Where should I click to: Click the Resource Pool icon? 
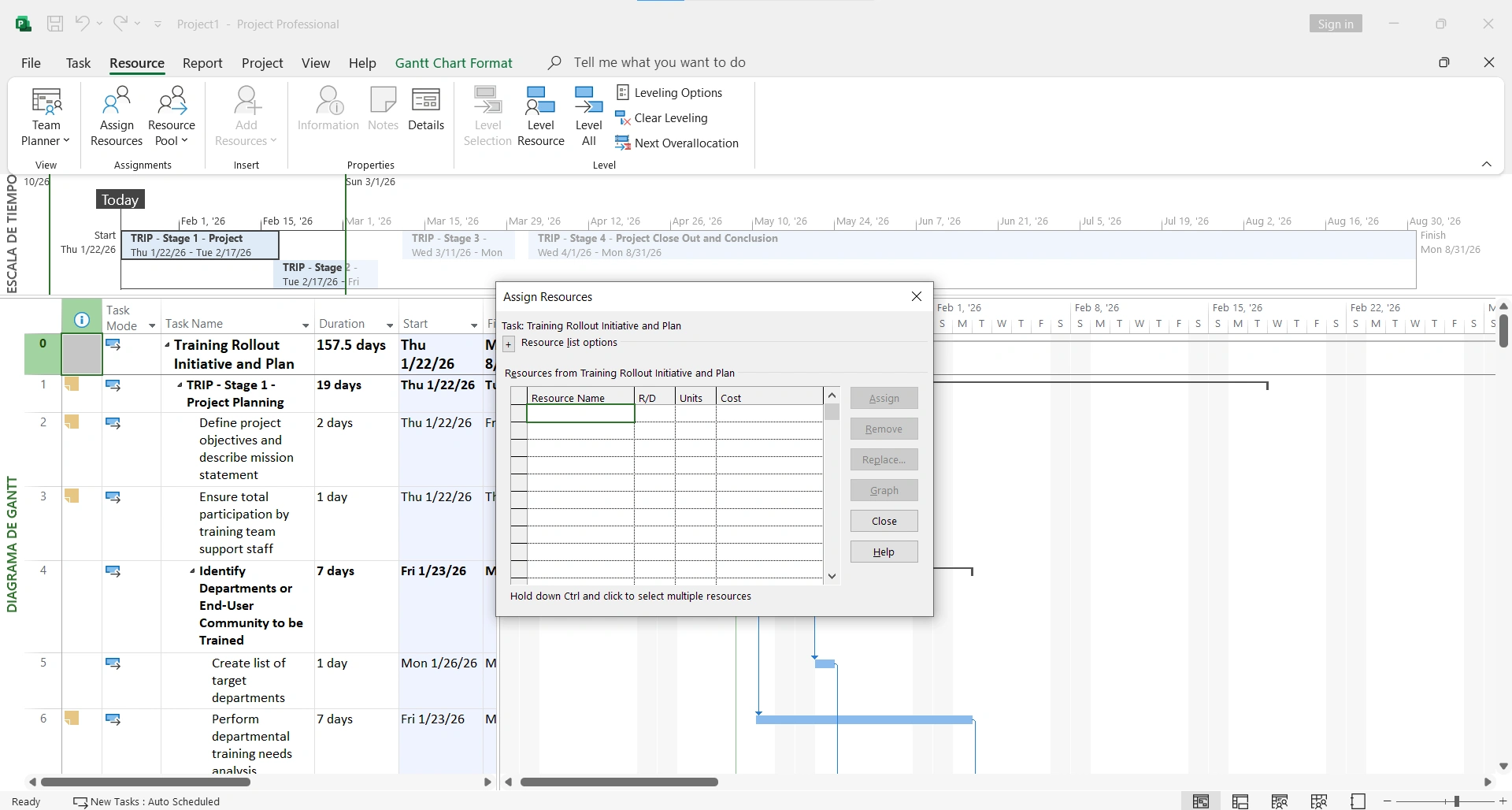coord(171,115)
